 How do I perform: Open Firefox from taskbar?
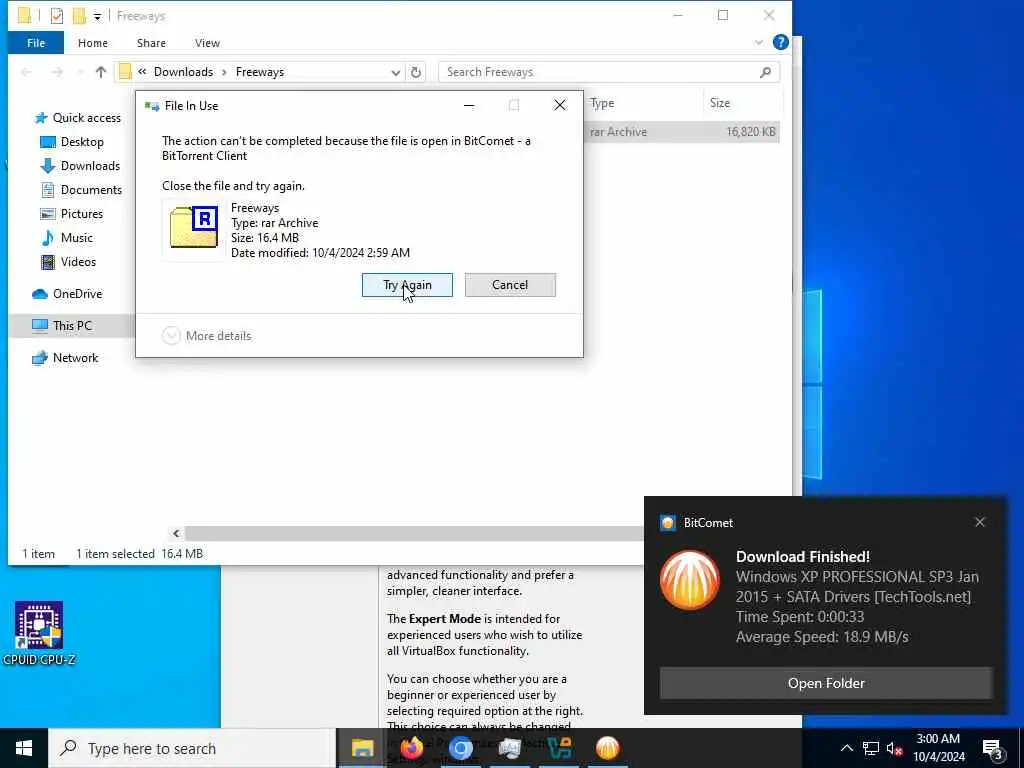tap(411, 748)
